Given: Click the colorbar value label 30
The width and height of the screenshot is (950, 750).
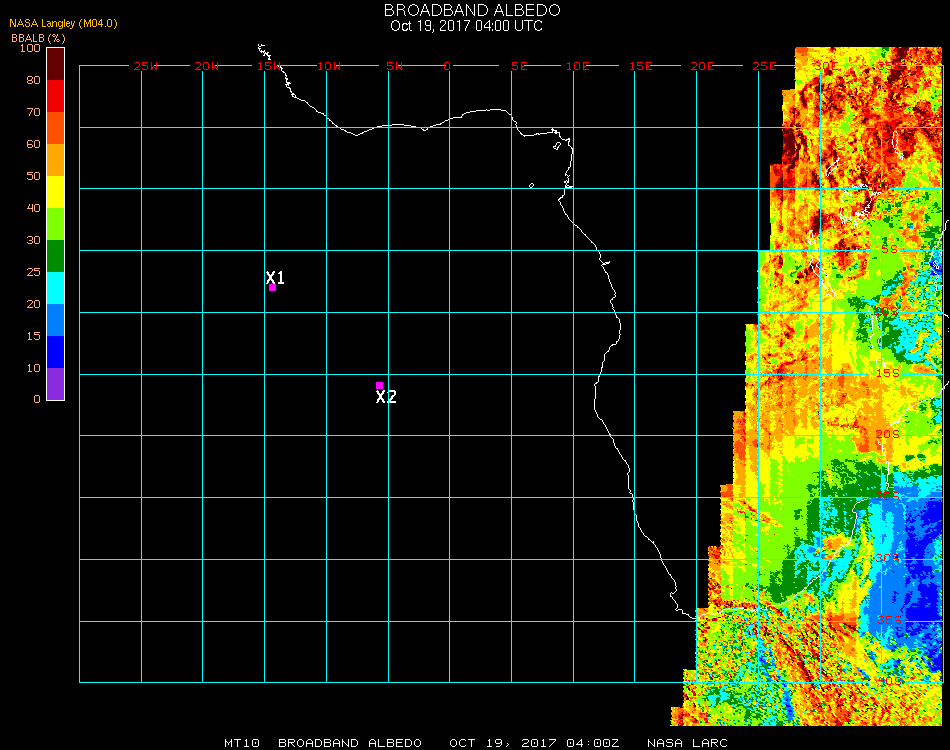Looking at the screenshot, I should [33, 240].
